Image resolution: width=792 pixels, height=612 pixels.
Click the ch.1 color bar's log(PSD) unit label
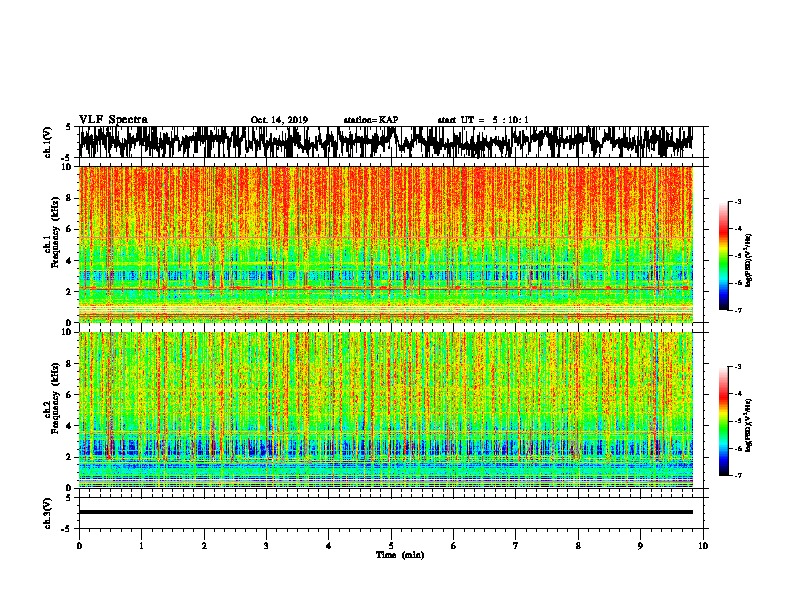click(749, 261)
